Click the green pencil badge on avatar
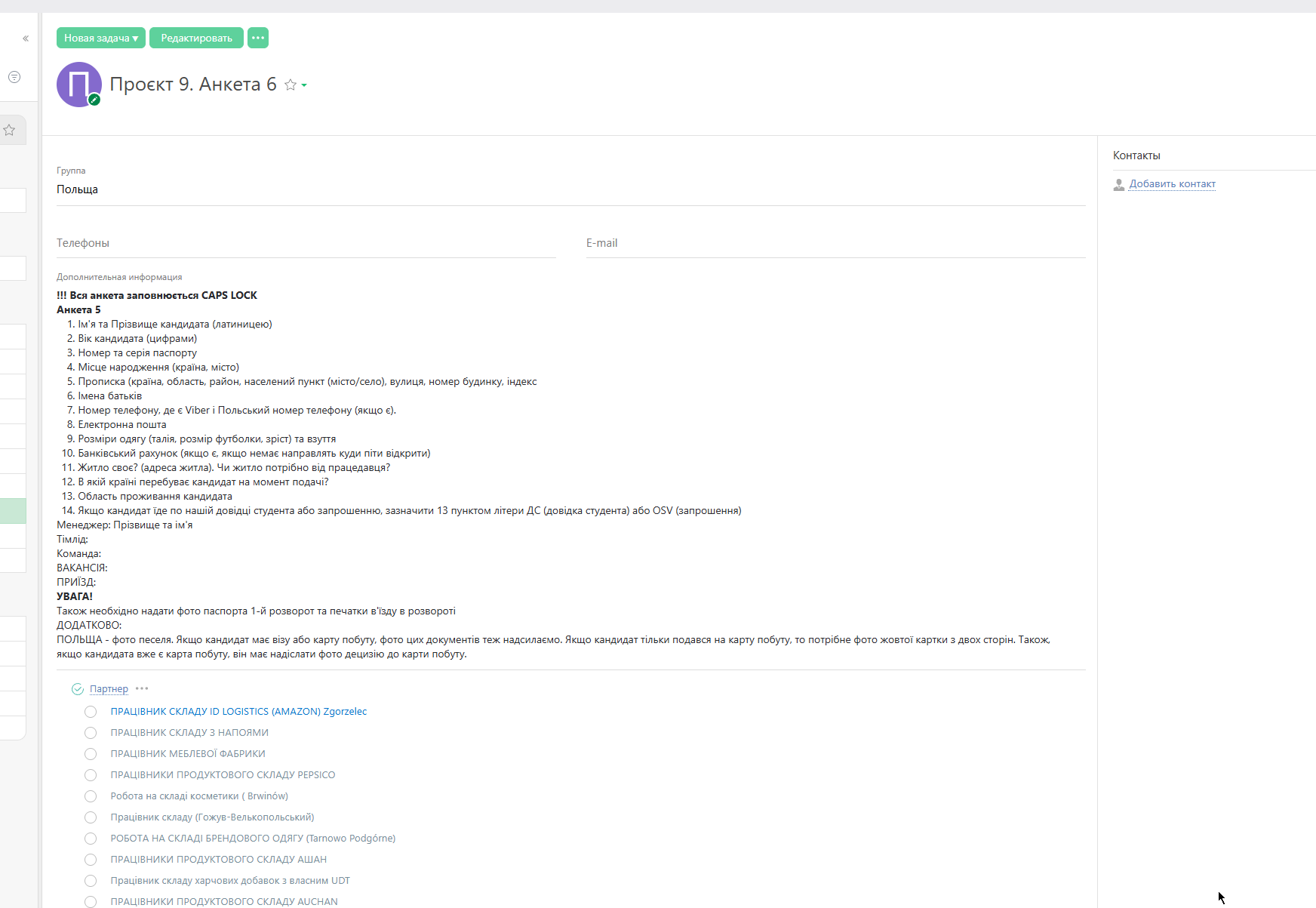This screenshot has width=1316, height=908. 94,100
